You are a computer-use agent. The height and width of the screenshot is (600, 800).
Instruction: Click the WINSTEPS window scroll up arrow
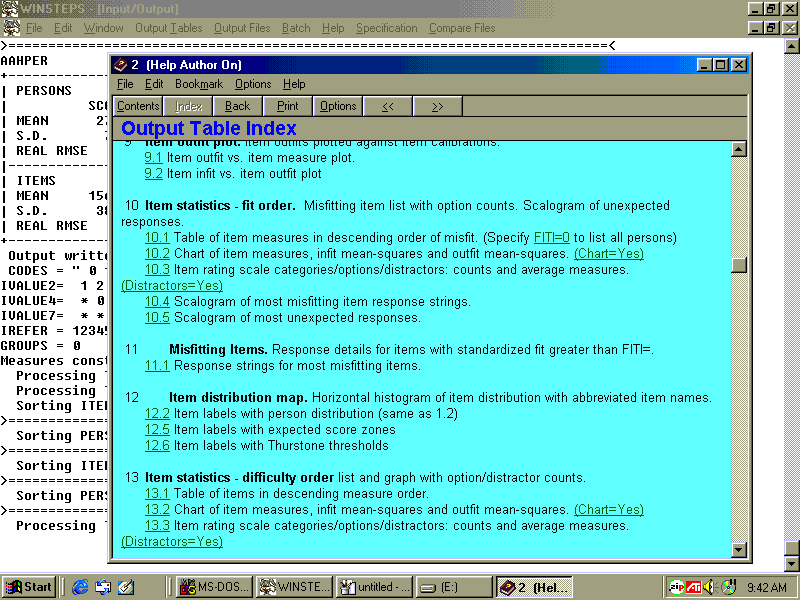[791, 46]
